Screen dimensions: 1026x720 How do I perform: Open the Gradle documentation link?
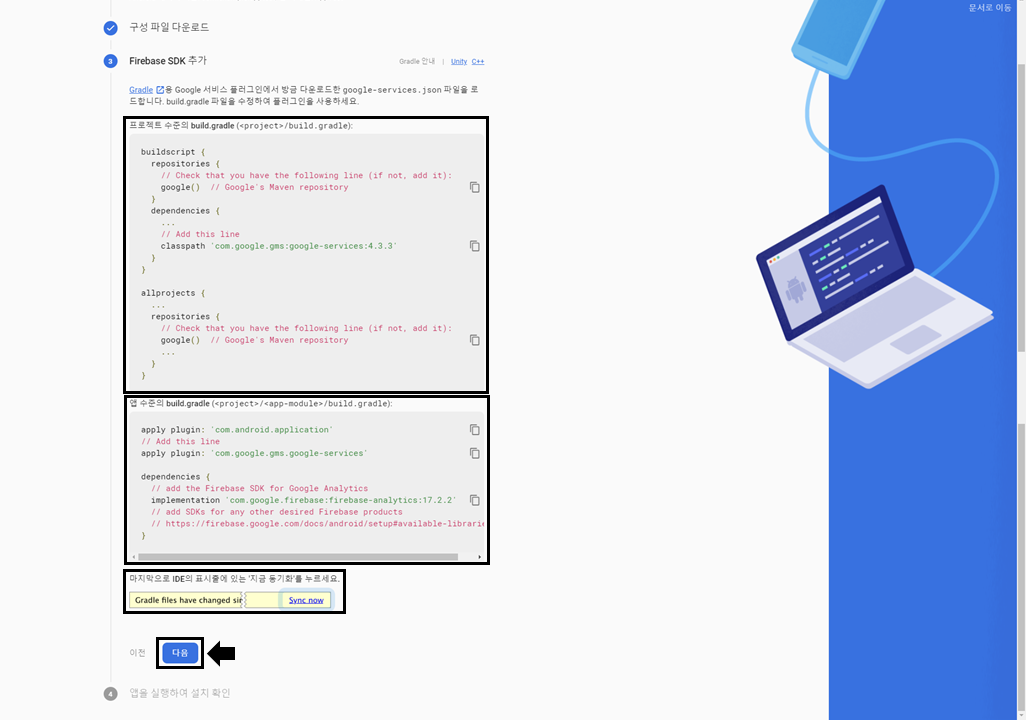click(141, 90)
